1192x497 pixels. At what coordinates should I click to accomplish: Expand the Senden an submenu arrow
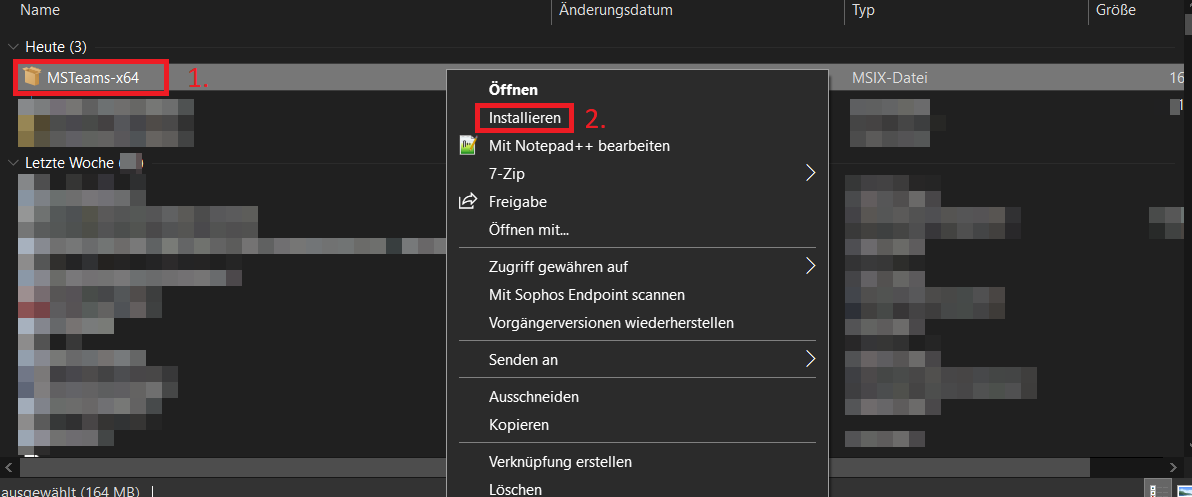tap(810, 359)
